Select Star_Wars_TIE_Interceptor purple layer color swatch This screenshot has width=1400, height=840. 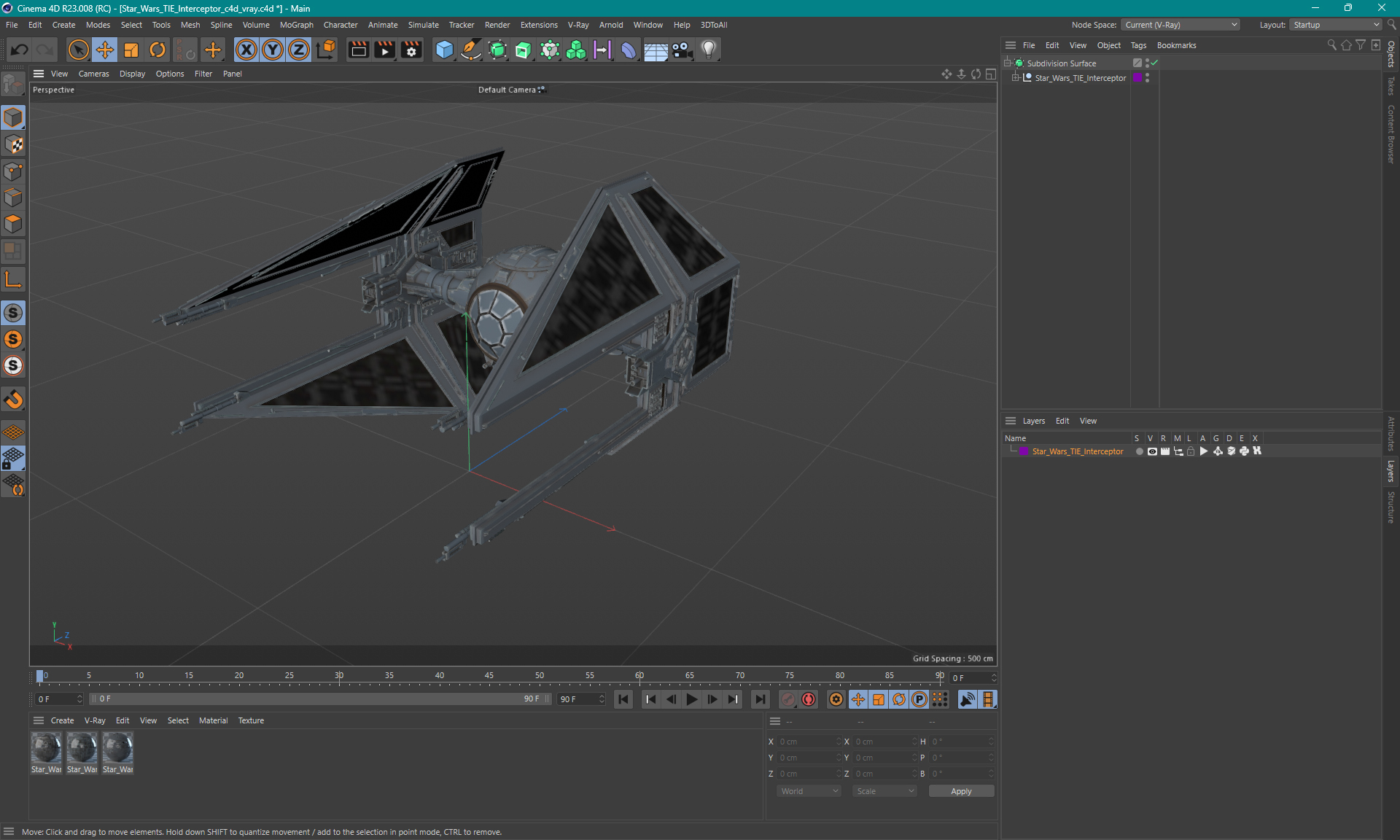[x=1024, y=451]
